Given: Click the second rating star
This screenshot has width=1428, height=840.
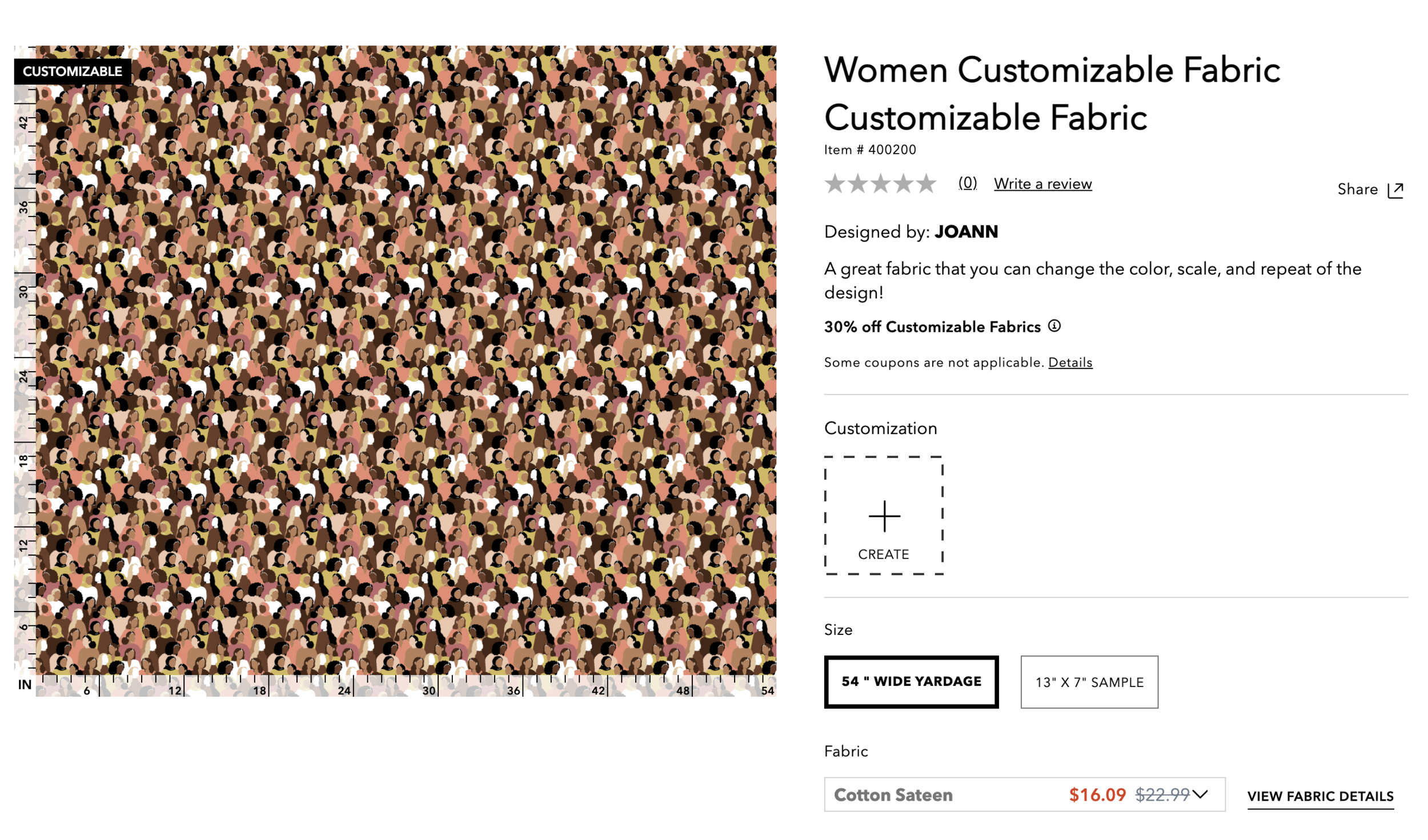Looking at the screenshot, I should click(x=857, y=184).
